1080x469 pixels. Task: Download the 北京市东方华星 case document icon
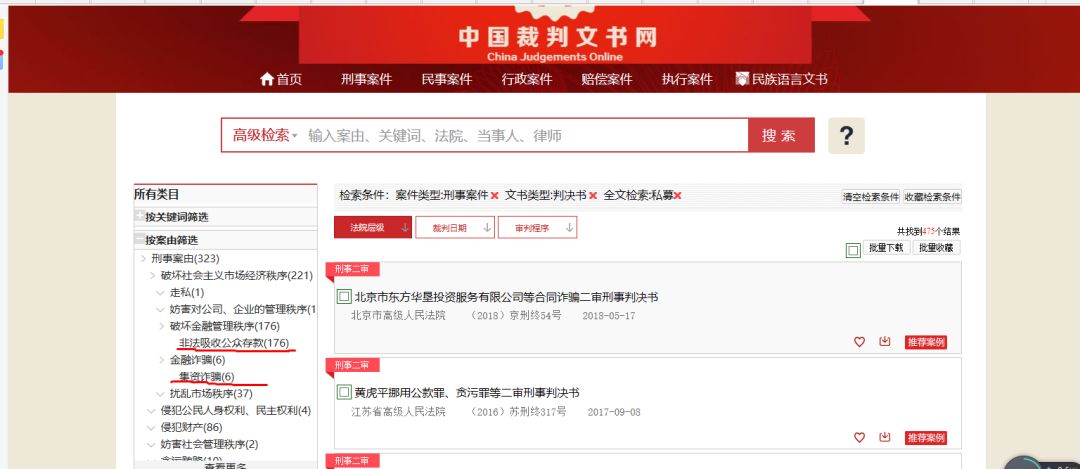click(884, 342)
